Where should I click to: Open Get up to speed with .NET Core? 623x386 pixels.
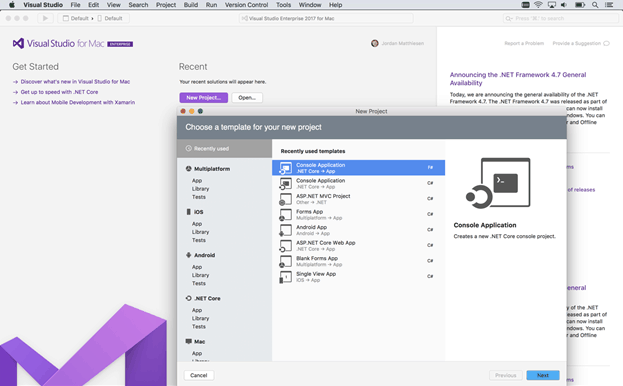click(x=59, y=92)
